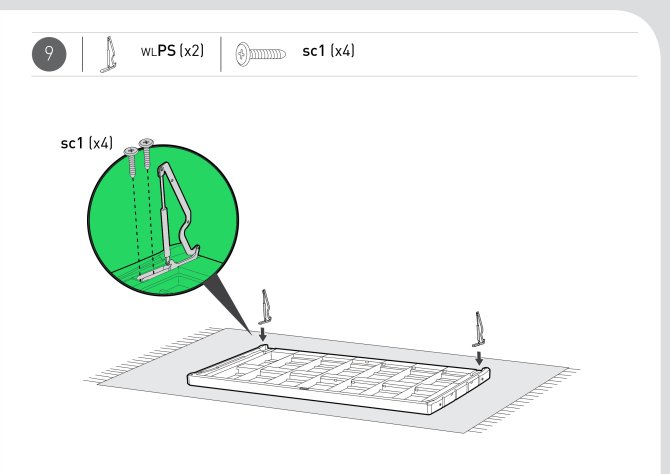Click the piston bracket inside green detail circle

pyautogui.click(x=177, y=218)
